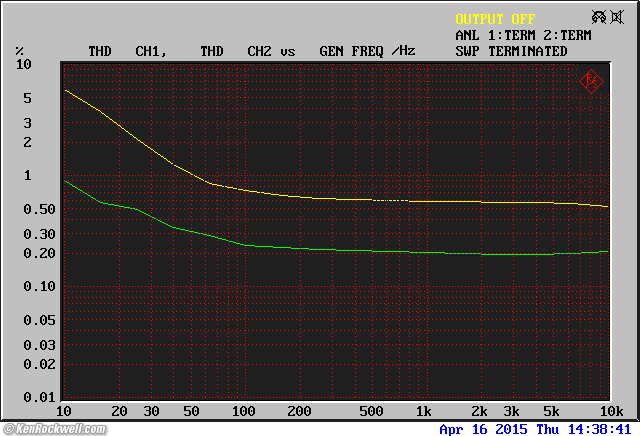Image resolution: width=640 pixels, height=436 pixels.
Task: Click the Y-axis value 2
Action: pos(27,142)
